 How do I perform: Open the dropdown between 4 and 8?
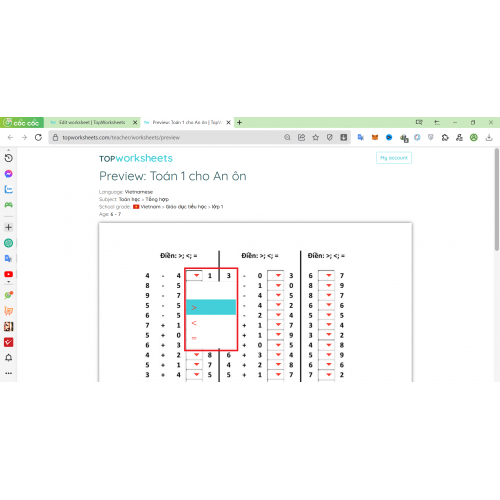[x=326, y=345]
